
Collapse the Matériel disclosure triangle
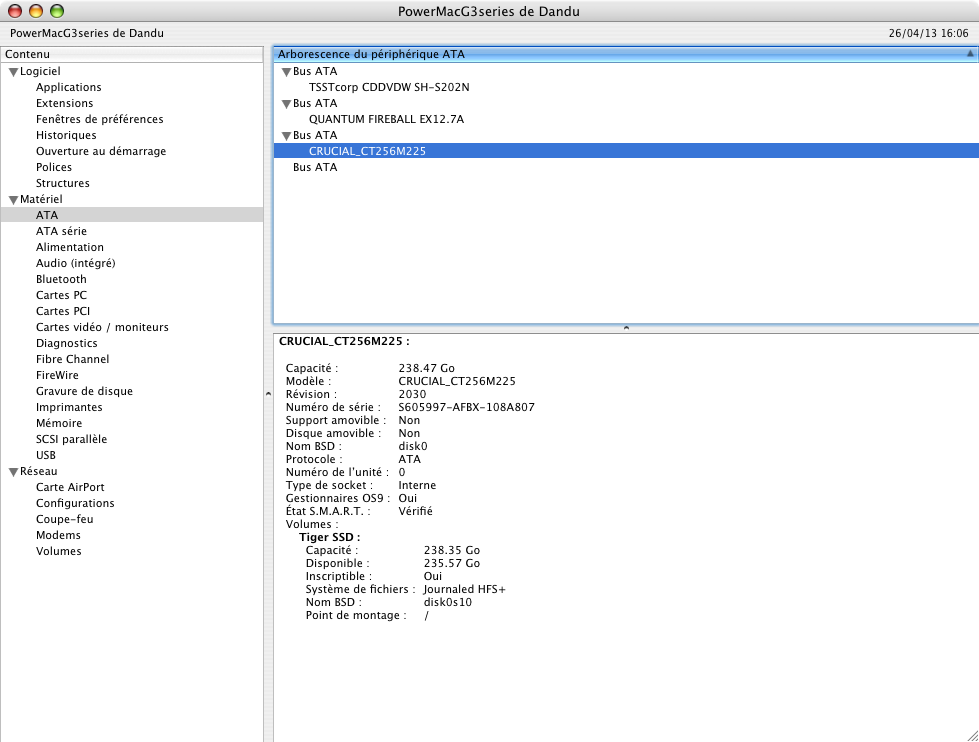[x=13, y=200]
